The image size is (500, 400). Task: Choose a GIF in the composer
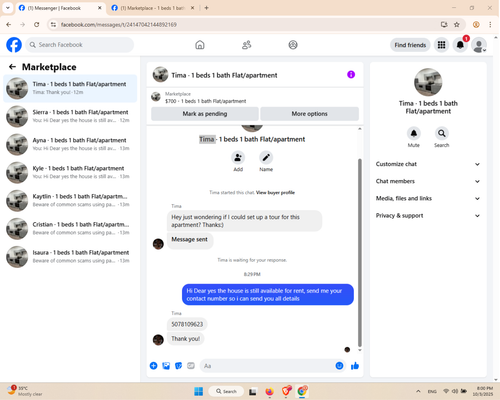(191, 366)
